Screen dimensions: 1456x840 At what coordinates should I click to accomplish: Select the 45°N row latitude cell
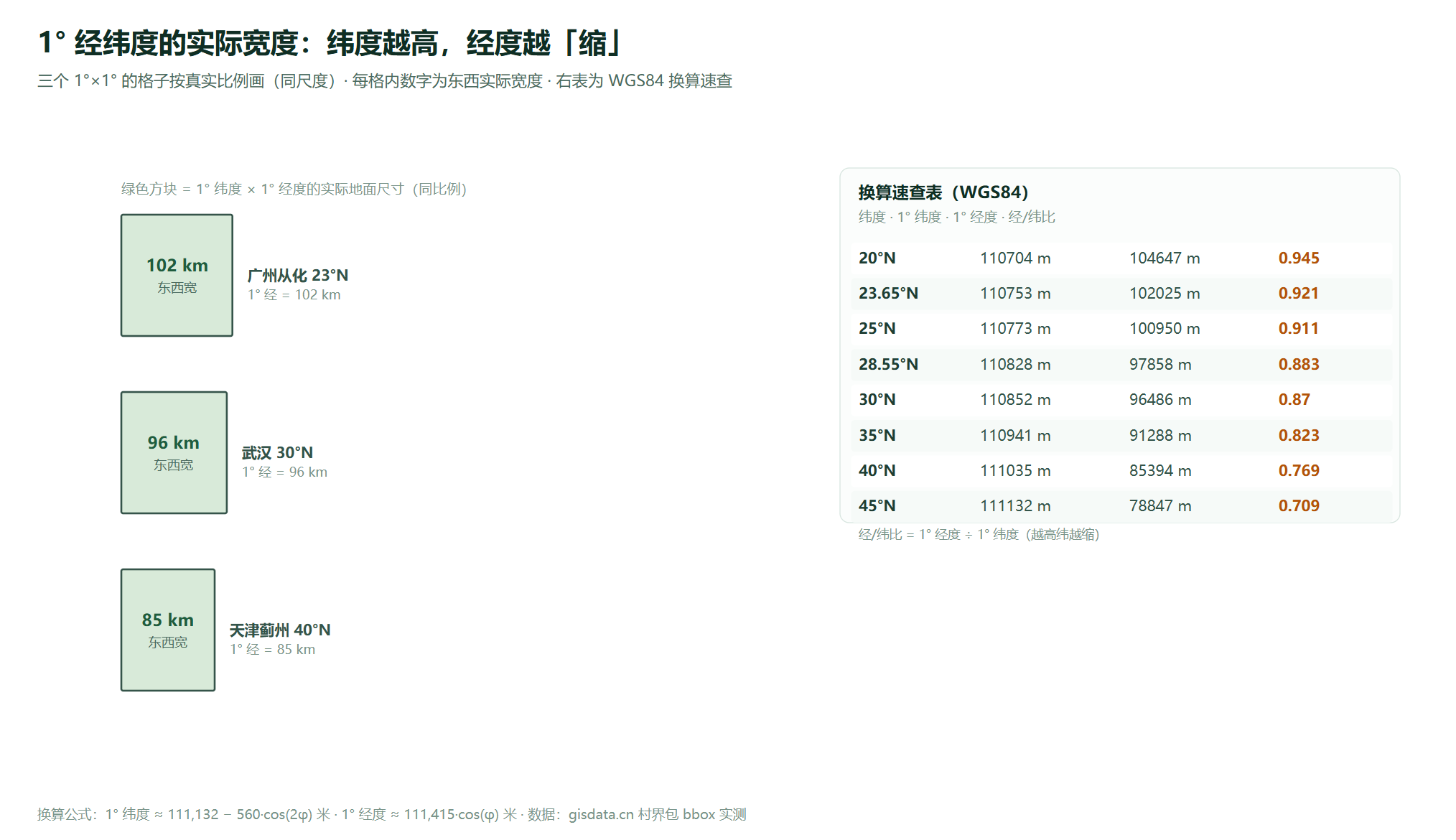pyautogui.click(x=877, y=506)
